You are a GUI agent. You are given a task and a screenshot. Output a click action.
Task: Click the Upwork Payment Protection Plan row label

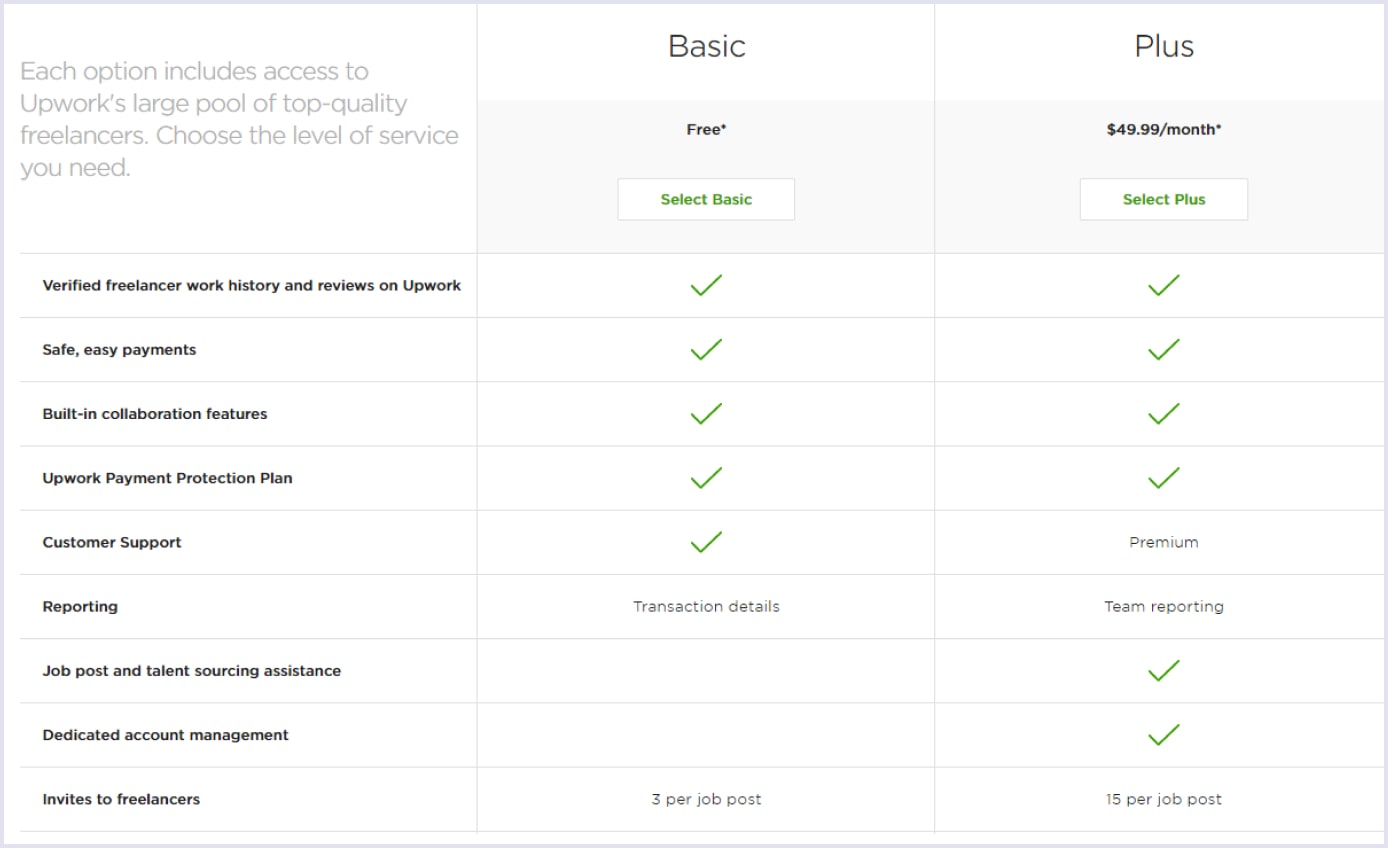167,478
